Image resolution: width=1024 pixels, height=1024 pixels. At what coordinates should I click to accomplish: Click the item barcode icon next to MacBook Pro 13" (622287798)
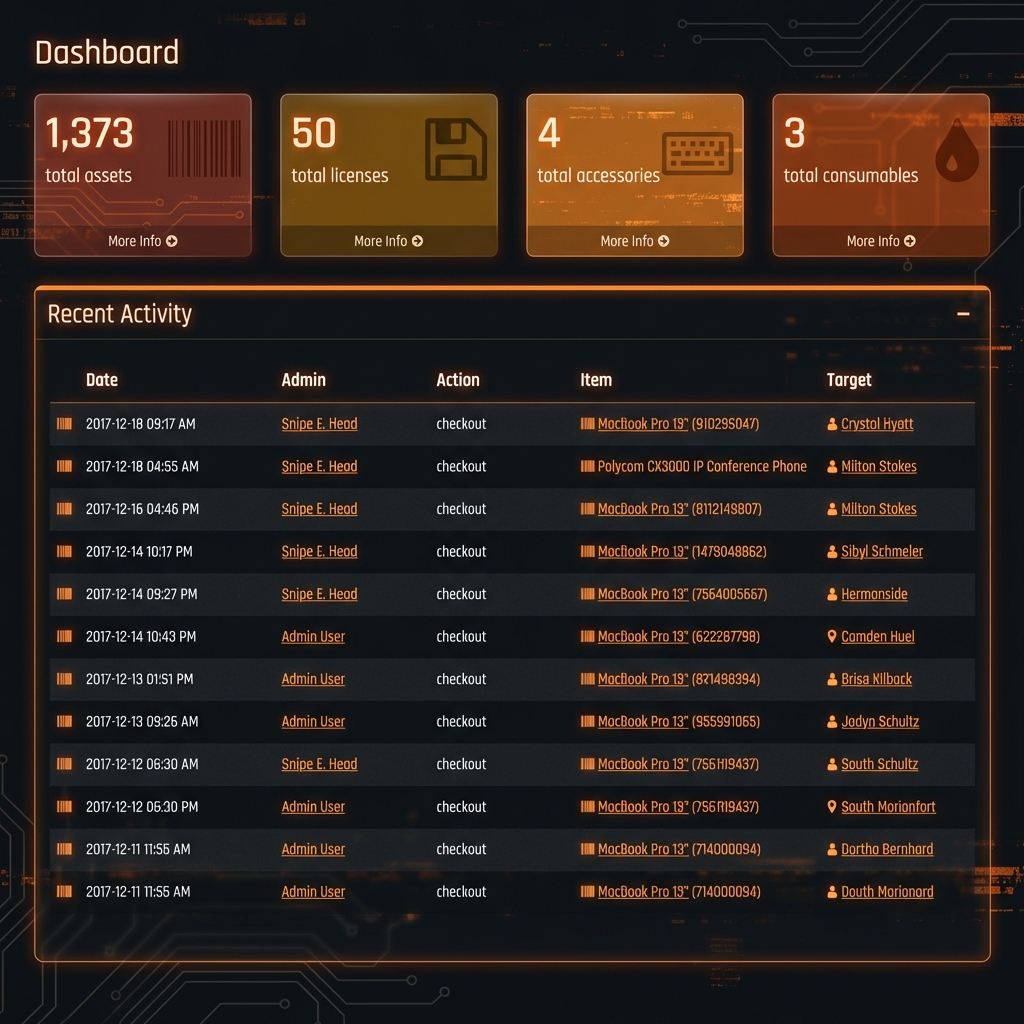click(588, 636)
